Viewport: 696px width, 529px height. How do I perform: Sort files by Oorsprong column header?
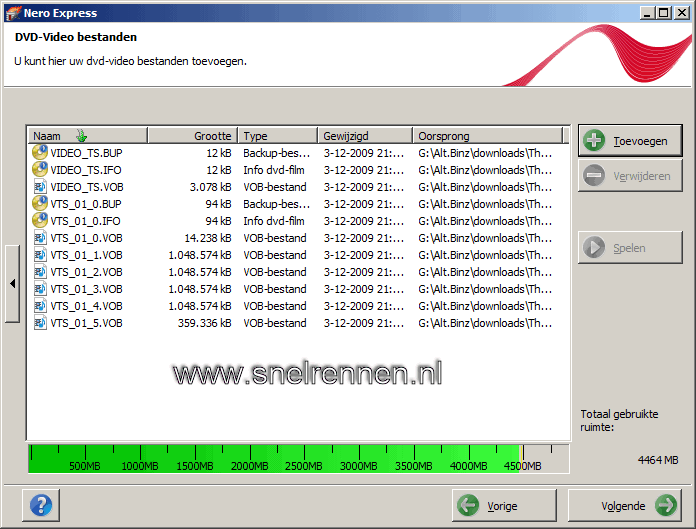[487, 135]
